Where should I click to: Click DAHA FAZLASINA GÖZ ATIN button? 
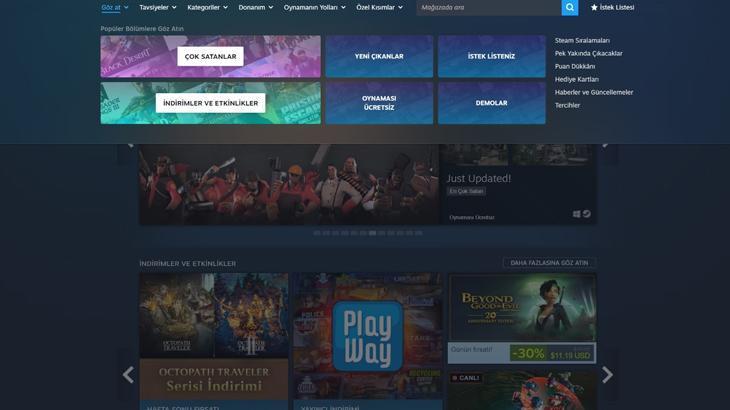pos(549,263)
